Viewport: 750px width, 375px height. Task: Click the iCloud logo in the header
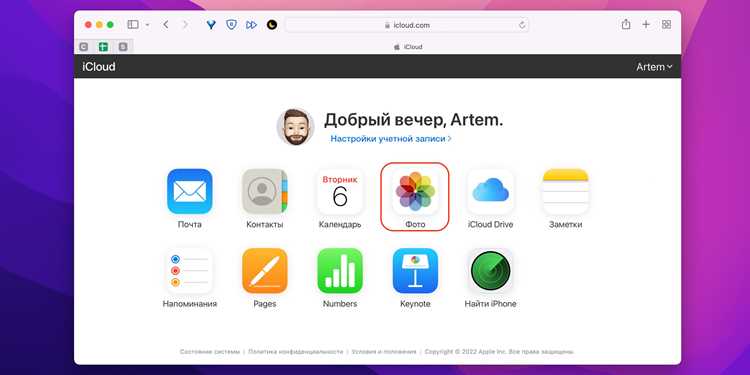[99, 66]
